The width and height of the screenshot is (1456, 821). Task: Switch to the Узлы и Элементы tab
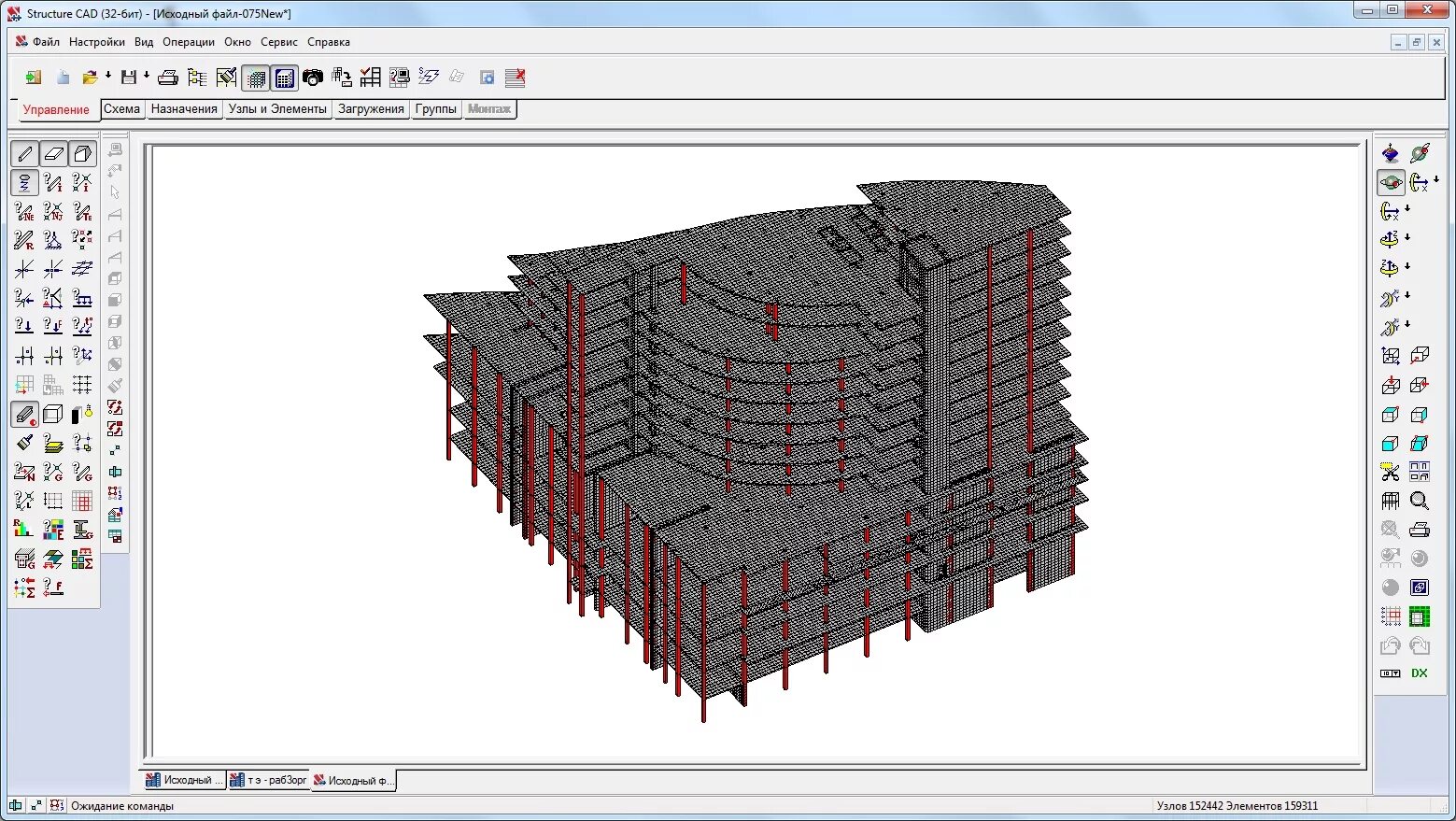(277, 109)
